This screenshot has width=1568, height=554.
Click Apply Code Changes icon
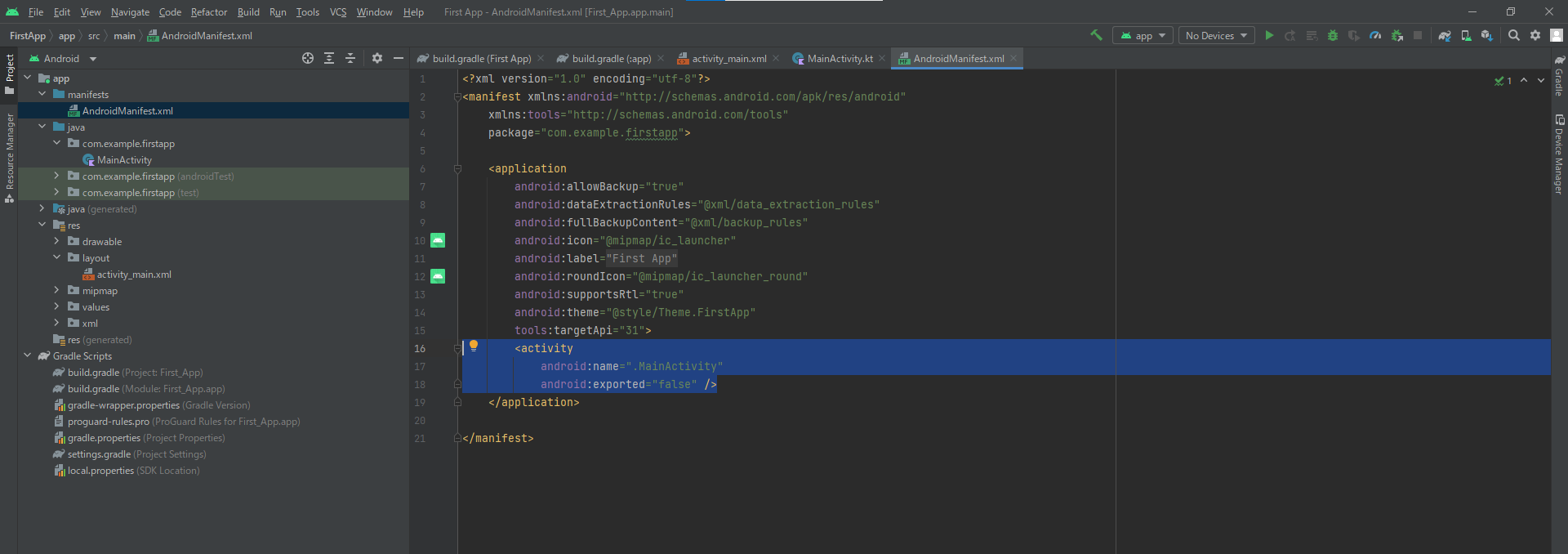tap(1312, 35)
